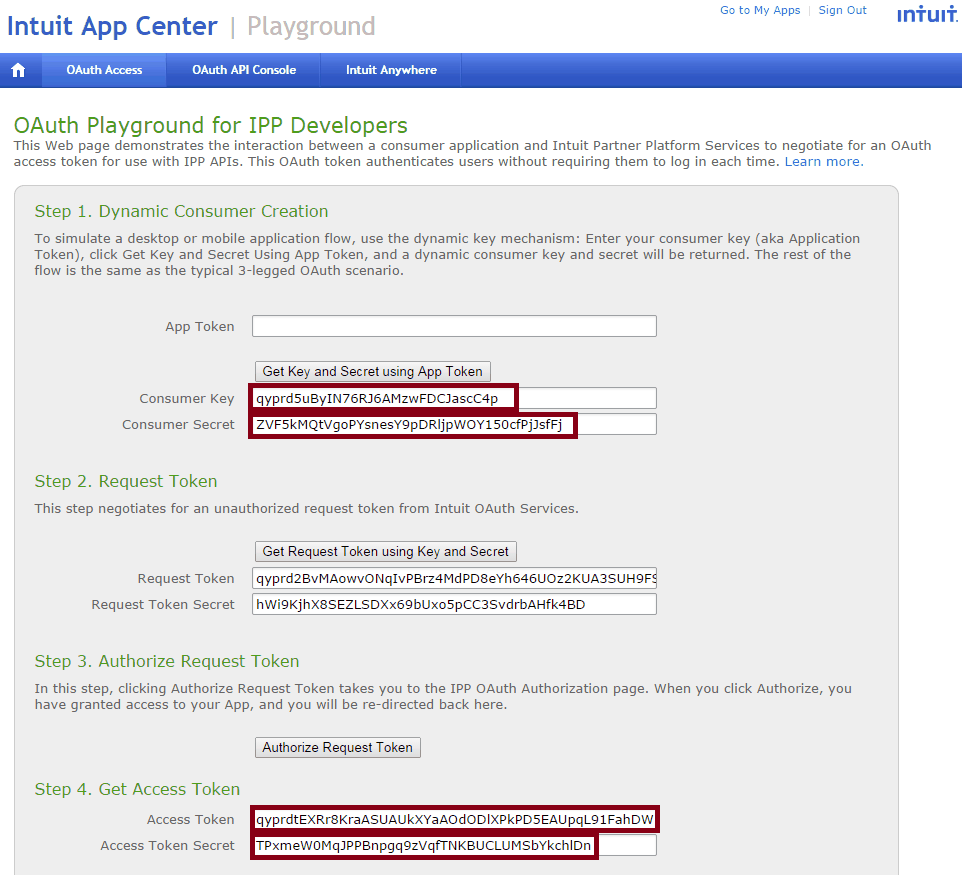The height and width of the screenshot is (875, 962).
Task: Focus the Request Token field
Action: coord(454,579)
